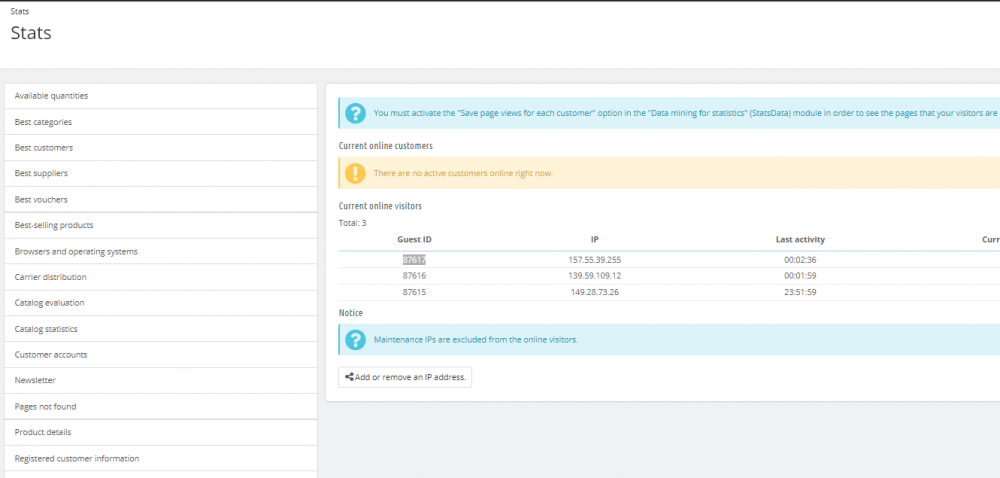Screen dimensions: 1000x478
Task: Select Catalog evaluation entry
Action: point(161,303)
